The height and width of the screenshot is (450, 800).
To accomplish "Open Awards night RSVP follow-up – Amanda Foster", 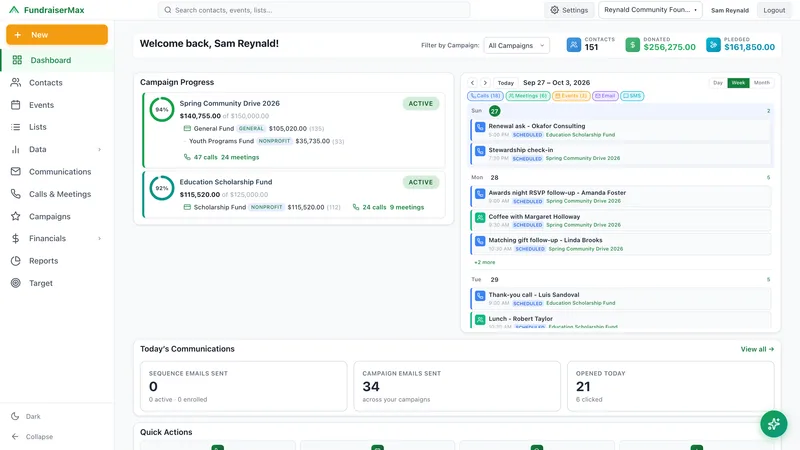I will pos(620,196).
